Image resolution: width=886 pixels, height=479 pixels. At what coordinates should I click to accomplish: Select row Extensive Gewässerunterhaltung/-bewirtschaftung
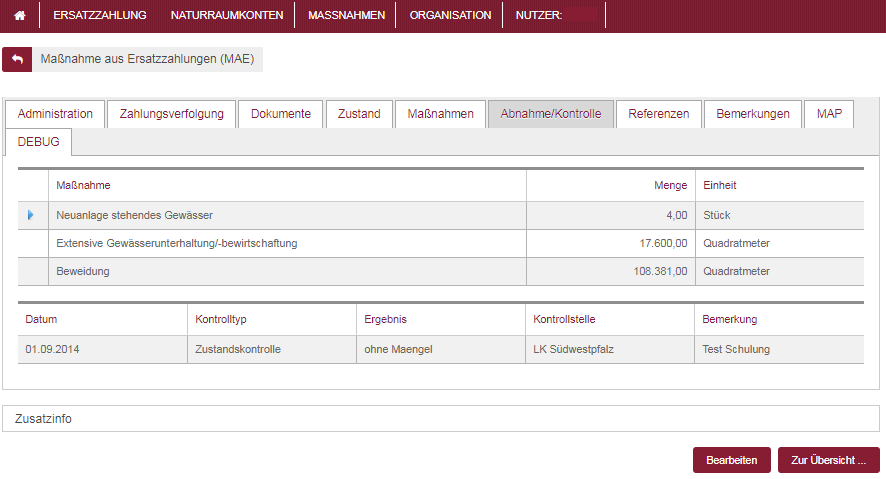(x=441, y=243)
